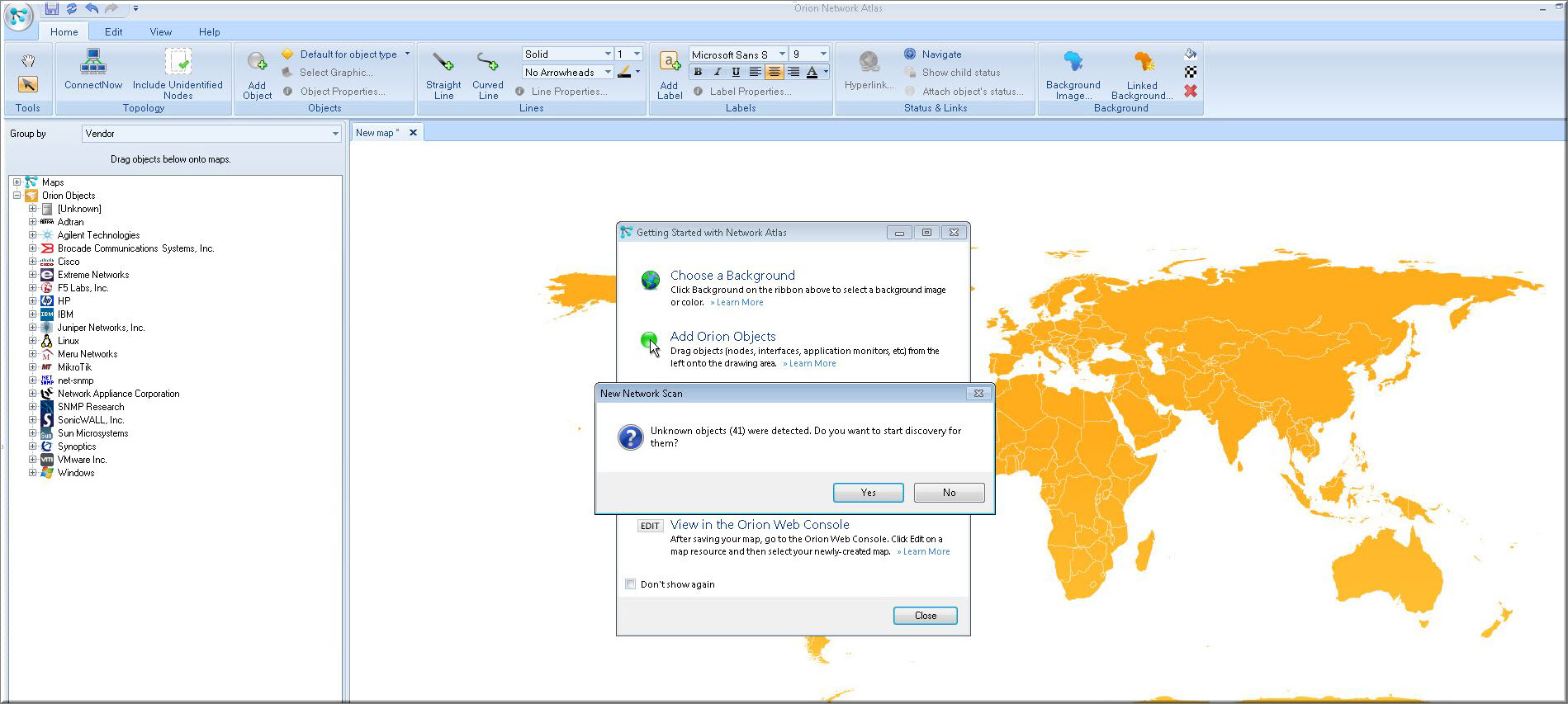Click the Customize Quick Access Toolbar arrow
This screenshot has height=704, width=1568.
[135, 8]
